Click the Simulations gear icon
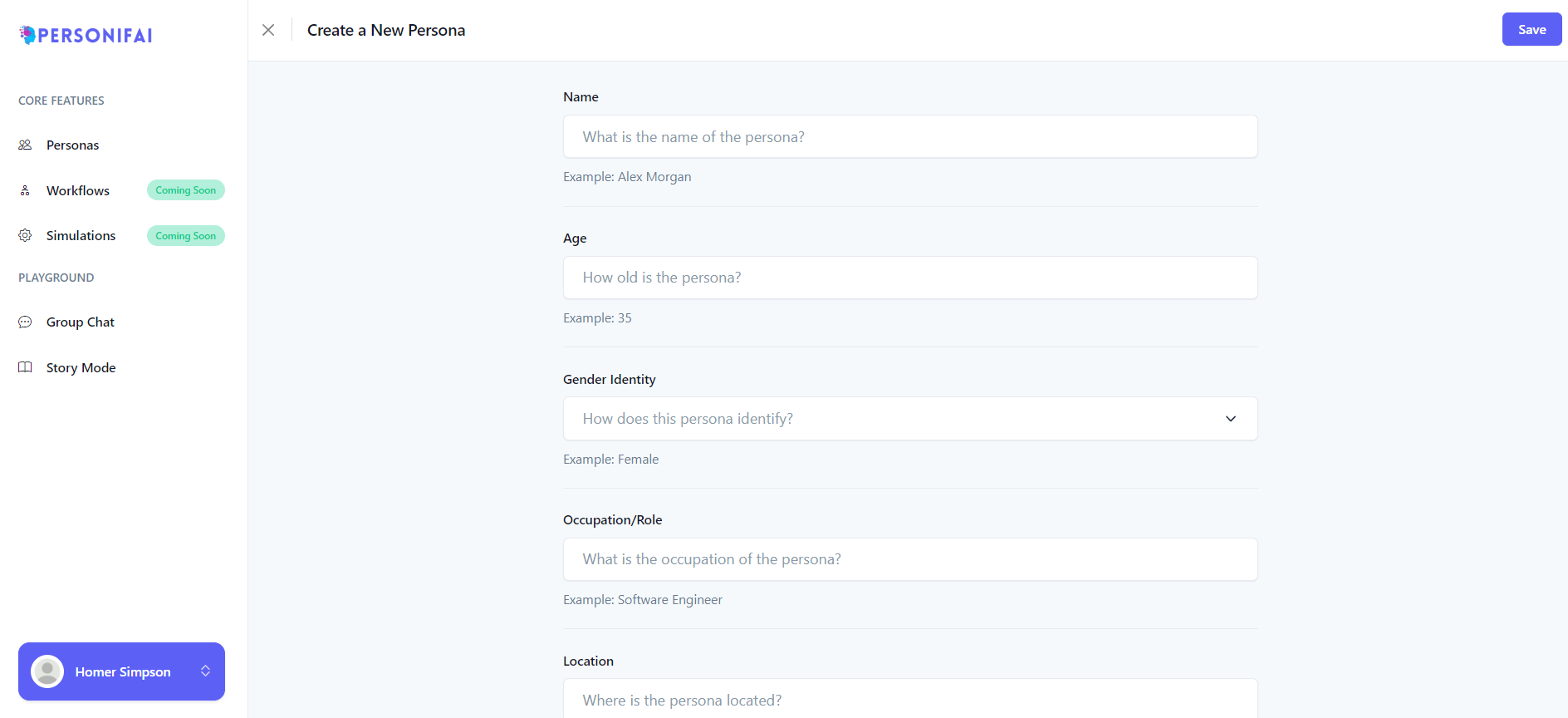 tap(25, 235)
